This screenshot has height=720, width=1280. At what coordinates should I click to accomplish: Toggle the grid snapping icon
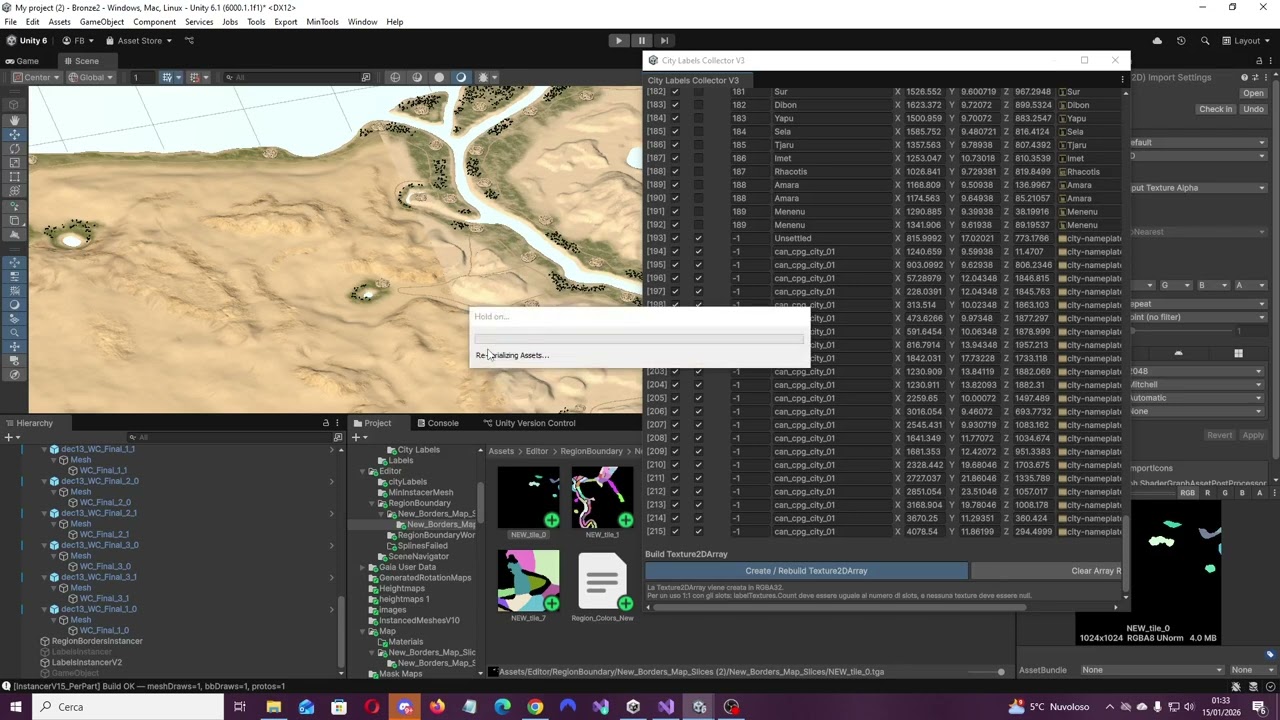pyautogui.click(x=194, y=77)
